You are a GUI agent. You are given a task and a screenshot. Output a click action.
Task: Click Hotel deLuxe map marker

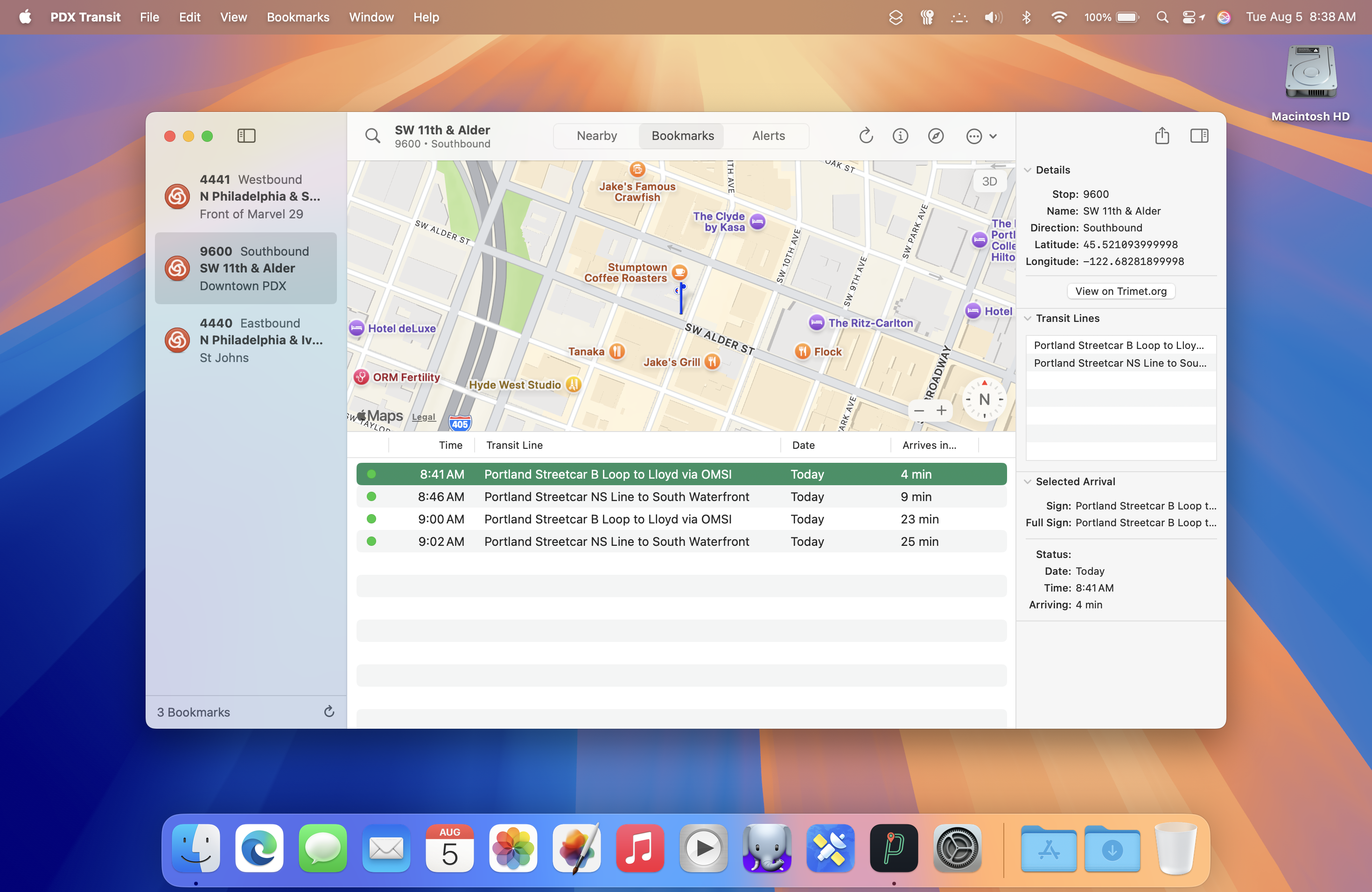point(356,328)
